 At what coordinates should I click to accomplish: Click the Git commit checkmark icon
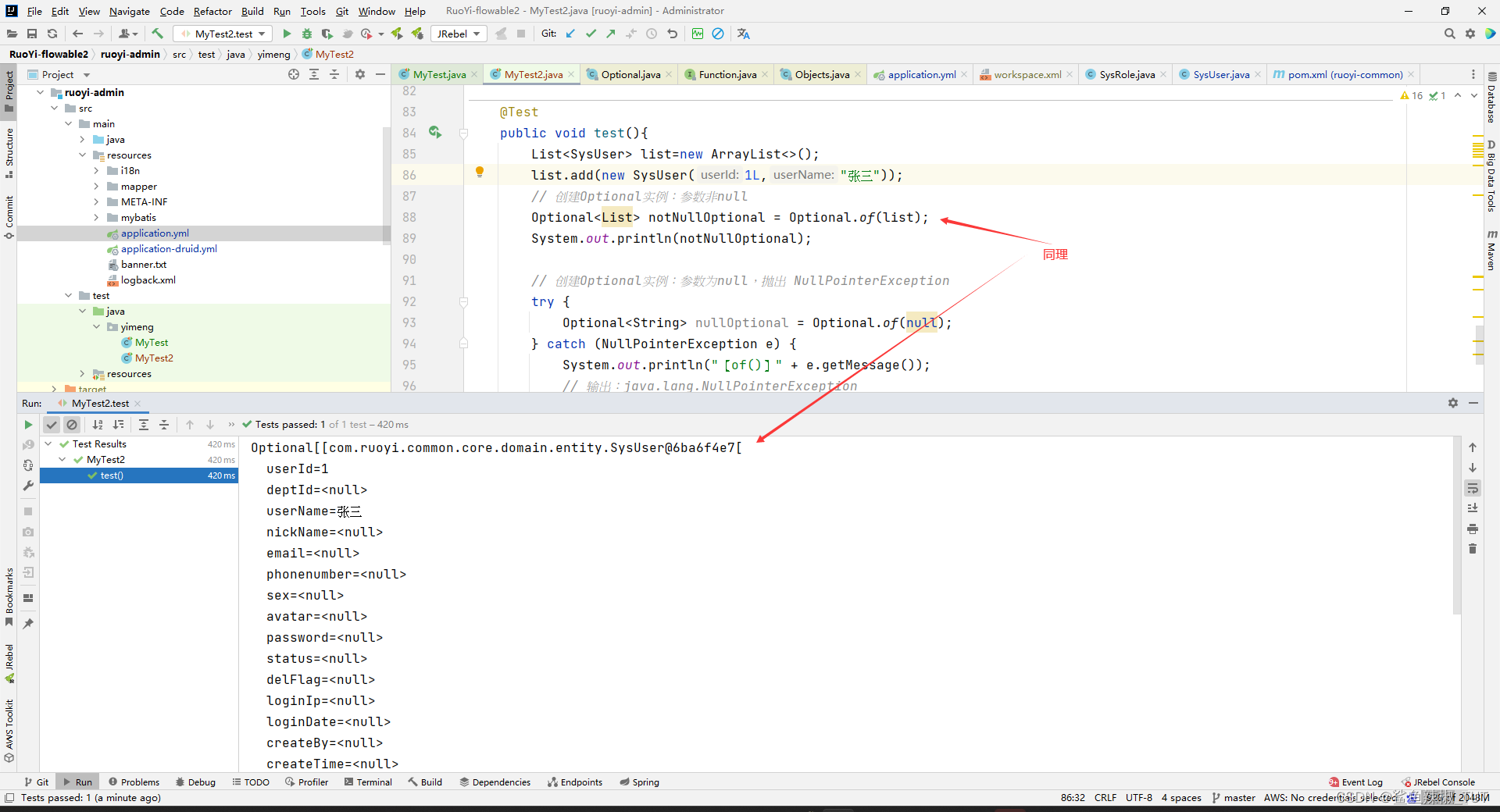pyautogui.click(x=591, y=34)
